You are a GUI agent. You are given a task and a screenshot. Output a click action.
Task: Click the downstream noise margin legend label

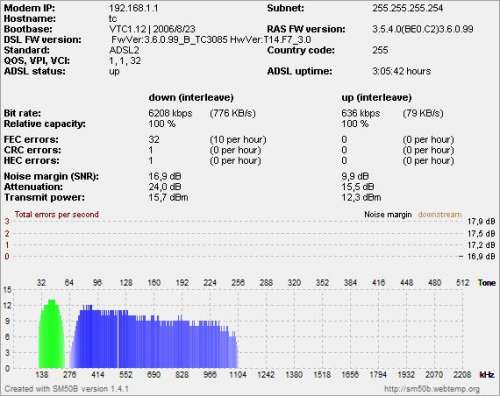(440, 214)
